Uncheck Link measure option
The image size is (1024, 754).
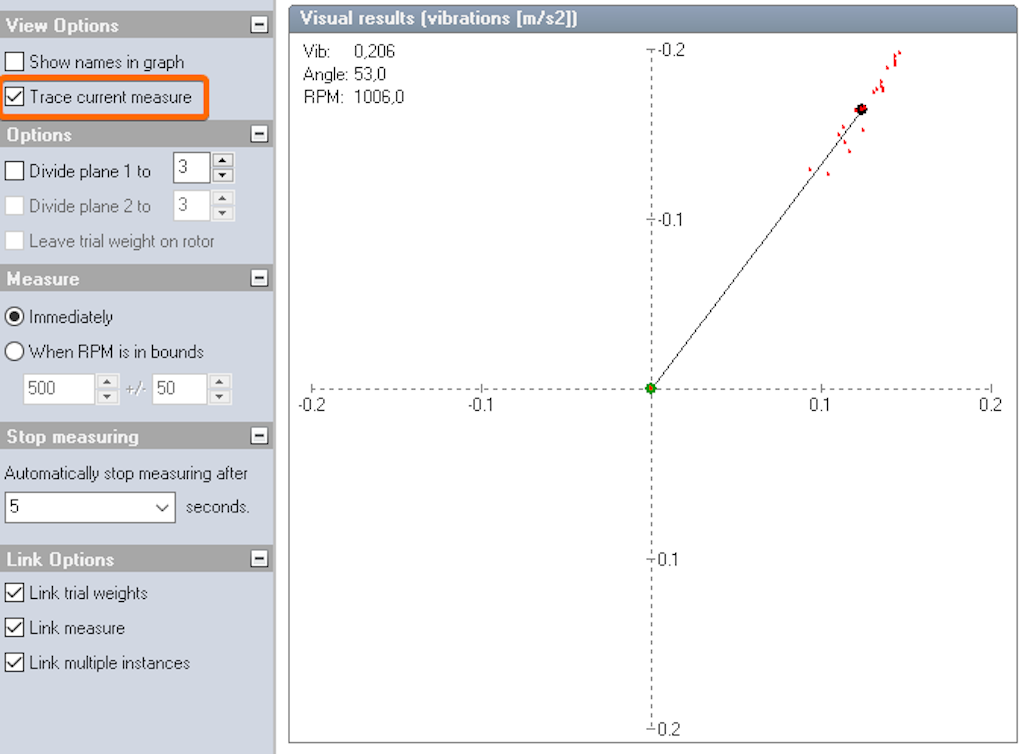click(14, 627)
